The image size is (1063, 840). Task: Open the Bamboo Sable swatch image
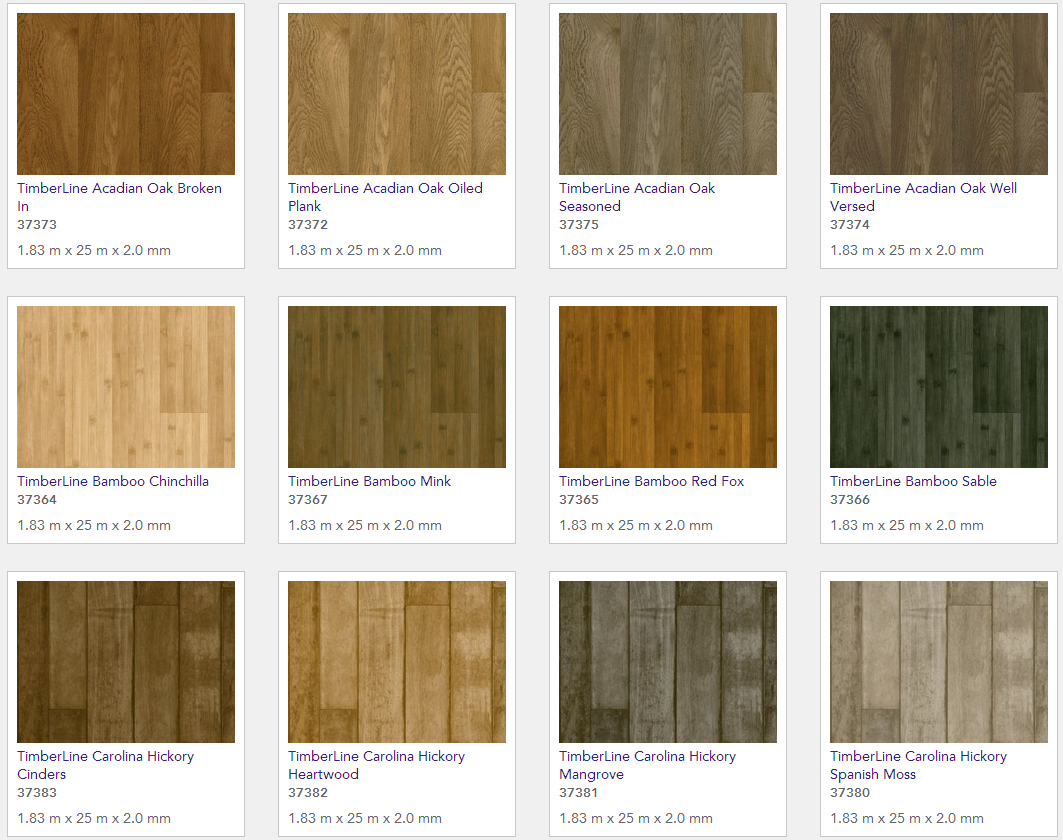[x=939, y=387]
